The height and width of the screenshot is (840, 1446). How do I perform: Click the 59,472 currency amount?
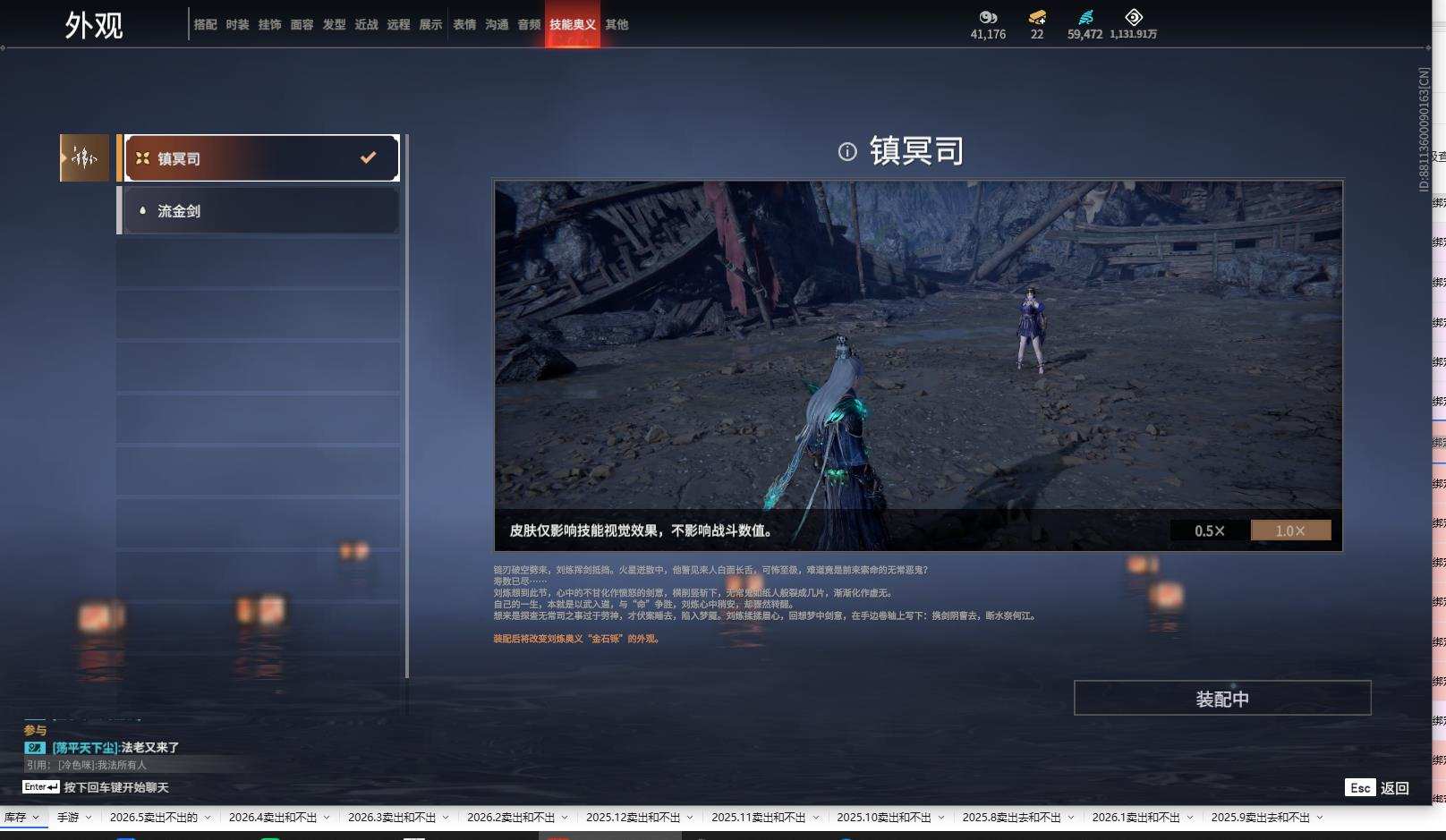coord(1084,35)
